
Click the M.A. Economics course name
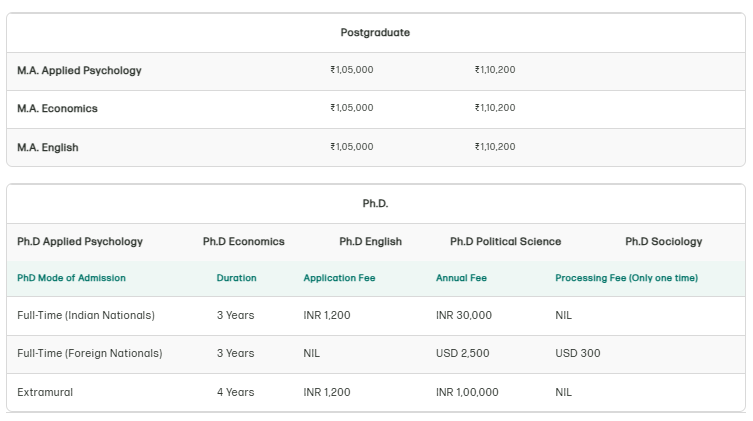[x=57, y=108]
